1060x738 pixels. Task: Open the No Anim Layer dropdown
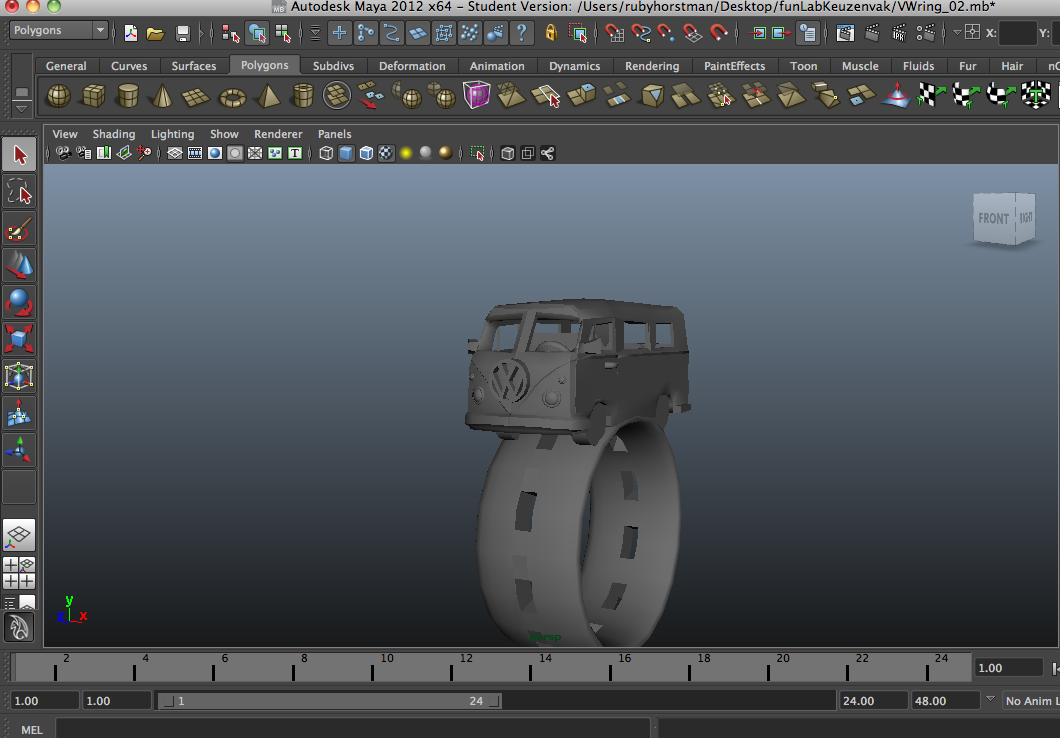coord(1031,700)
